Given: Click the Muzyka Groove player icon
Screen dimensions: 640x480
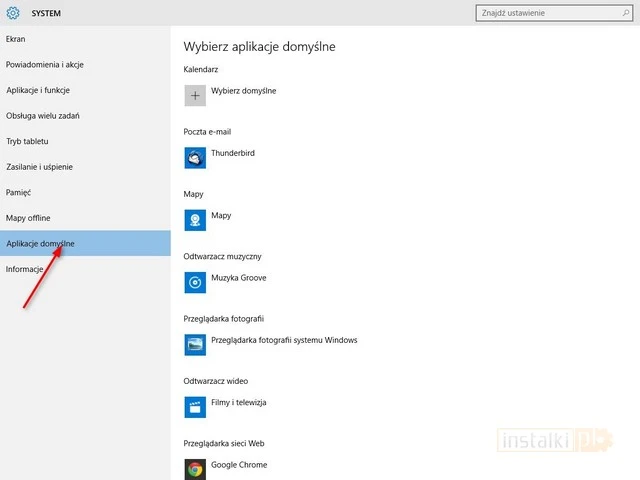Looking at the screenshot, I should click(x=195, y=282).
